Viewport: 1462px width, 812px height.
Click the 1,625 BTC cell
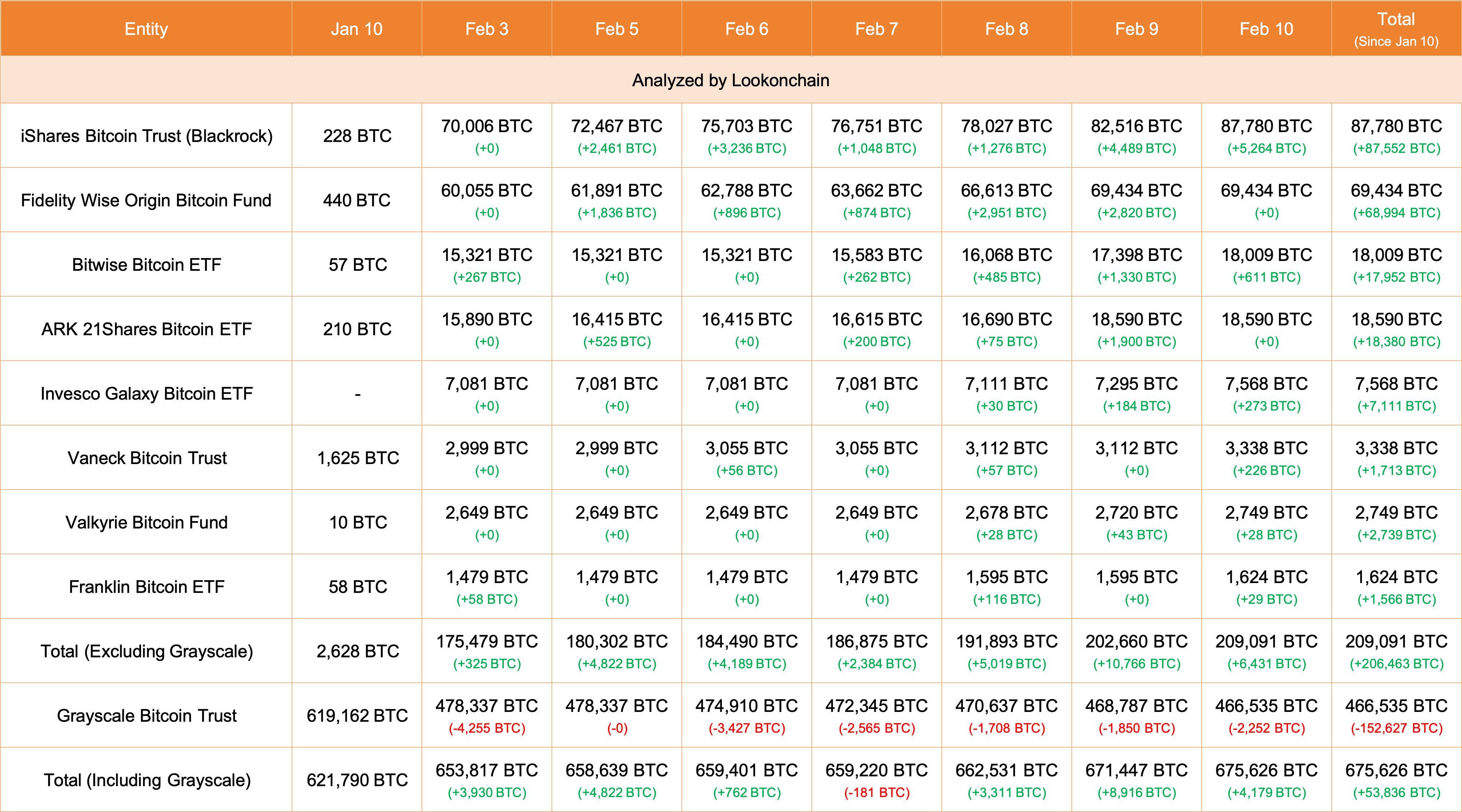(357, 458)
